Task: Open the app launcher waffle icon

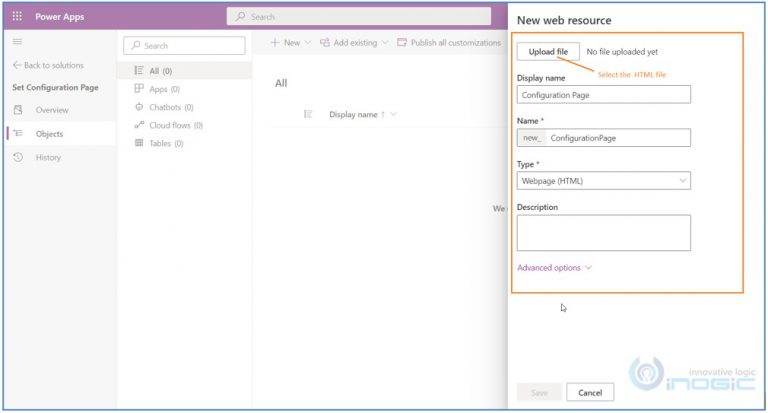Action: [17, 16]
